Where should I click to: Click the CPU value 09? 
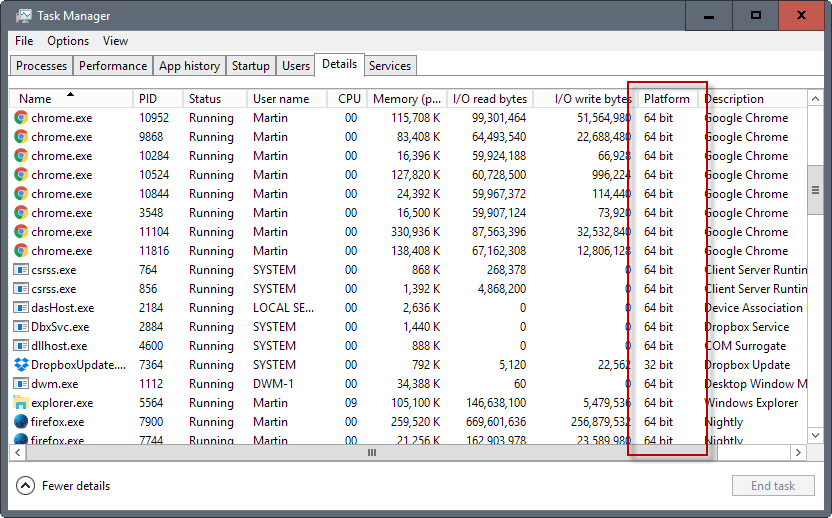click(x=351, y=403)
